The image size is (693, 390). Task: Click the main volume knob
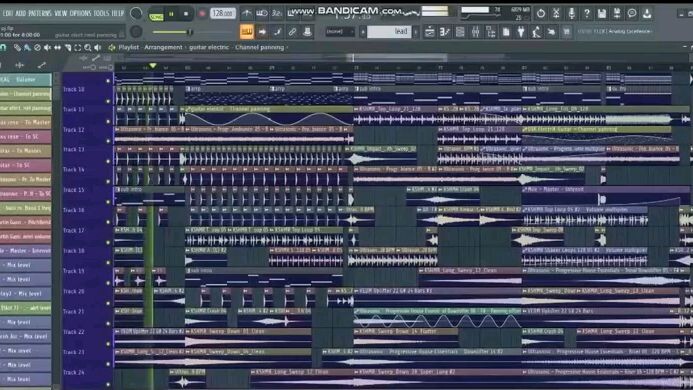[x=136, y=14]
